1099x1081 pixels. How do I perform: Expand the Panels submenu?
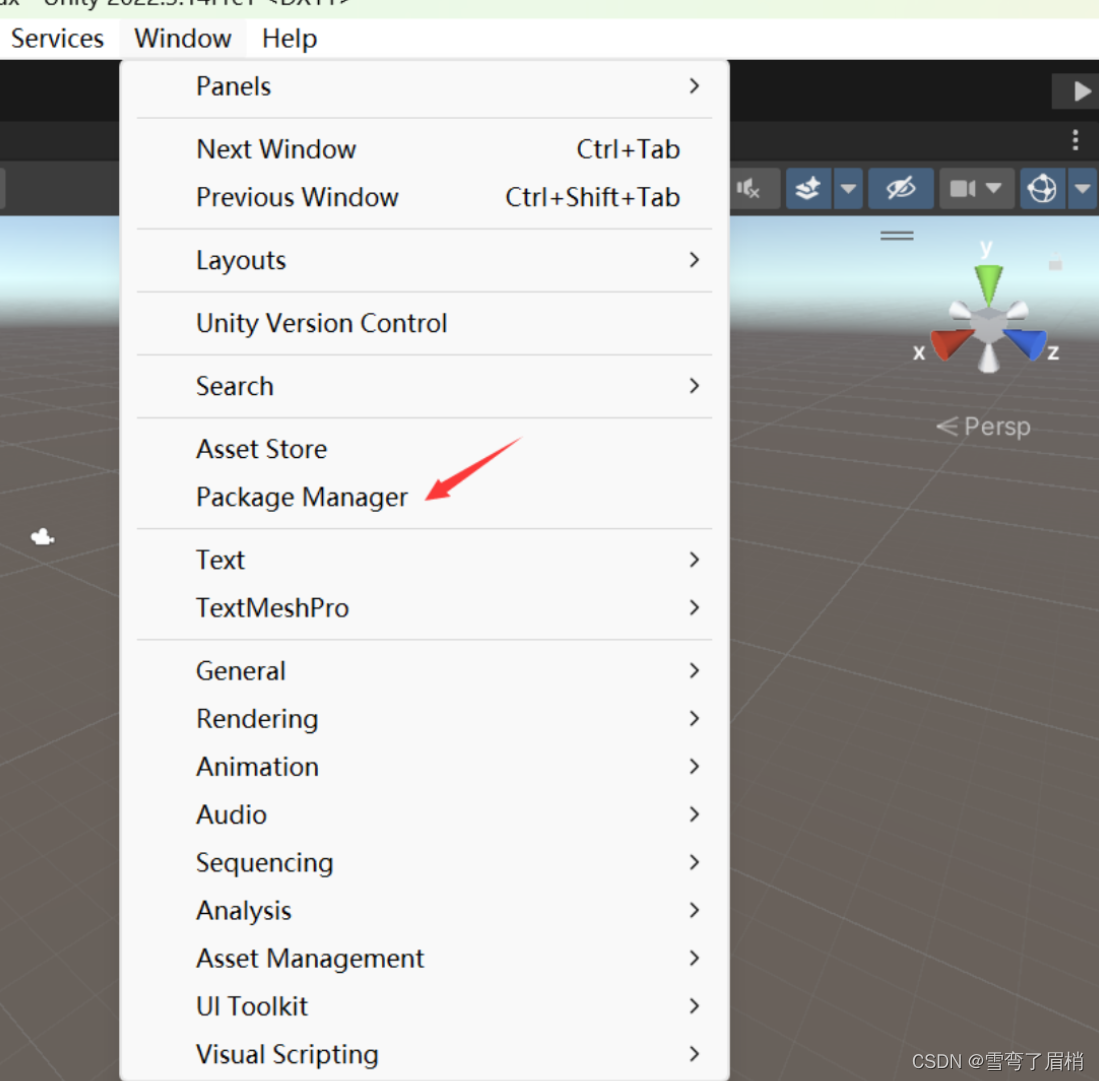coord(425,86)
